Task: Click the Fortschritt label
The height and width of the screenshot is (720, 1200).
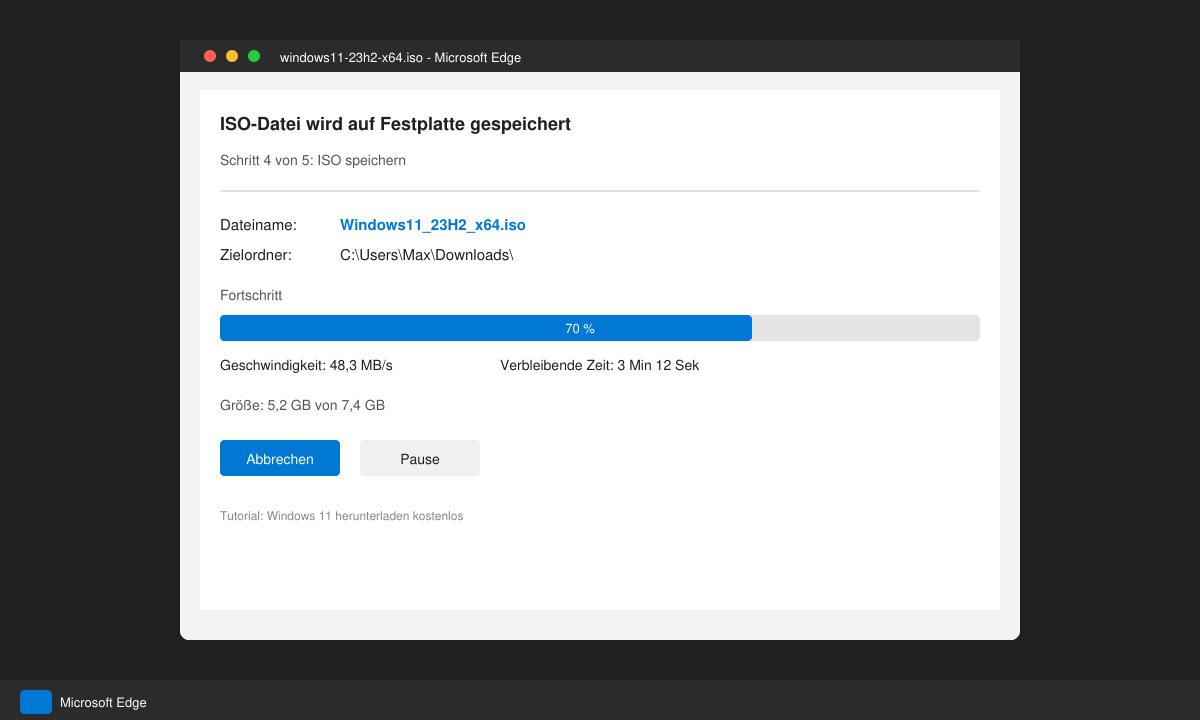Action: point(251,295)
